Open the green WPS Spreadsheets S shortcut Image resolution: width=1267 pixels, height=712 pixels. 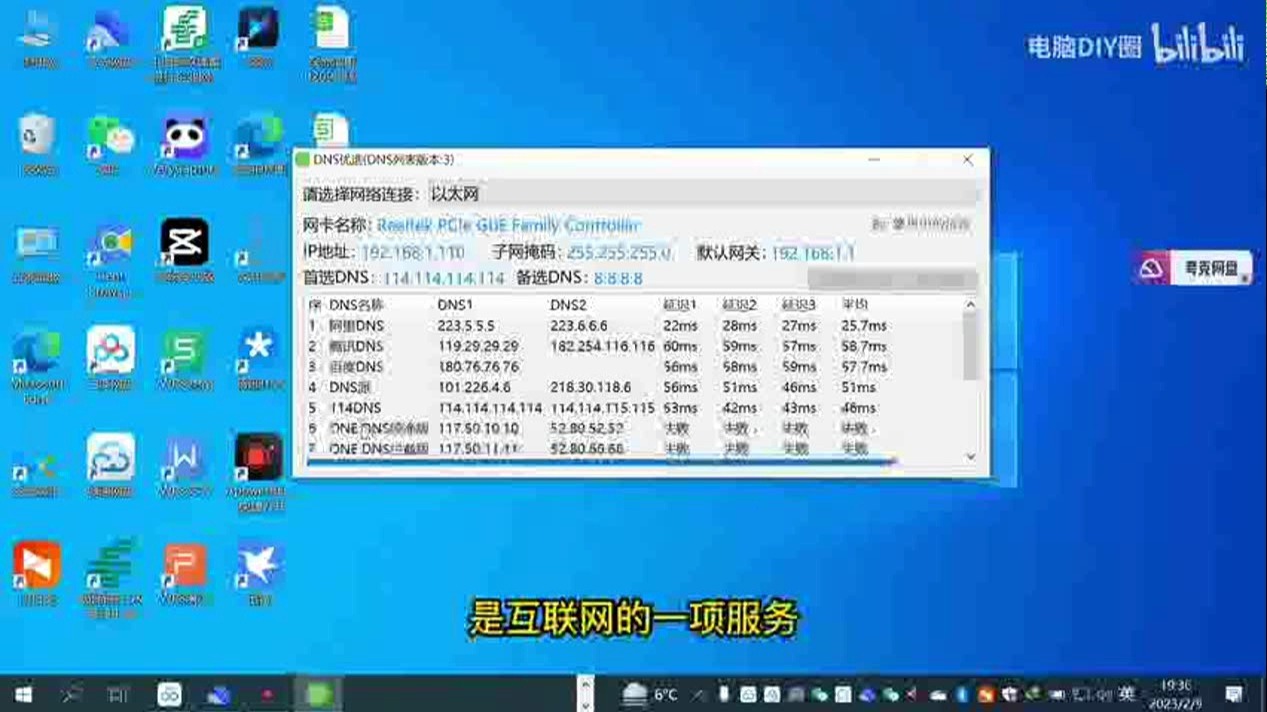click(x=185, y=357)
